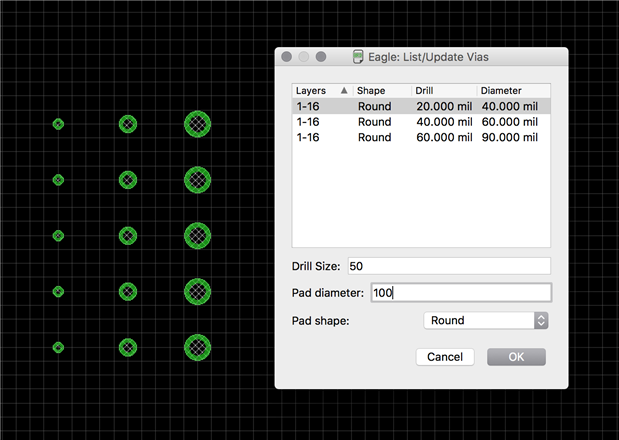Click into the Drill Size field
Screen dimensions: 619x440
tap(447, 266)
